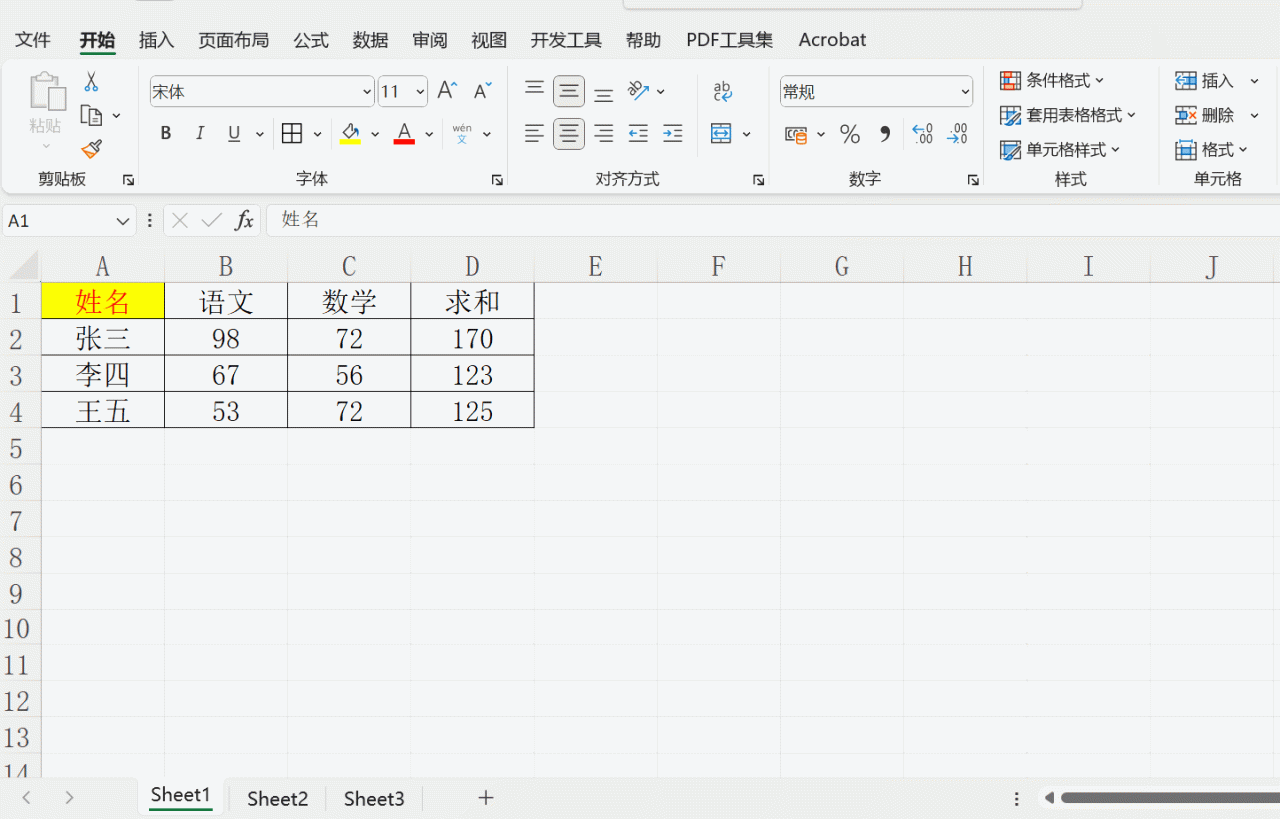
Task: Toggle Underline formatting
Action: [234, 133]
